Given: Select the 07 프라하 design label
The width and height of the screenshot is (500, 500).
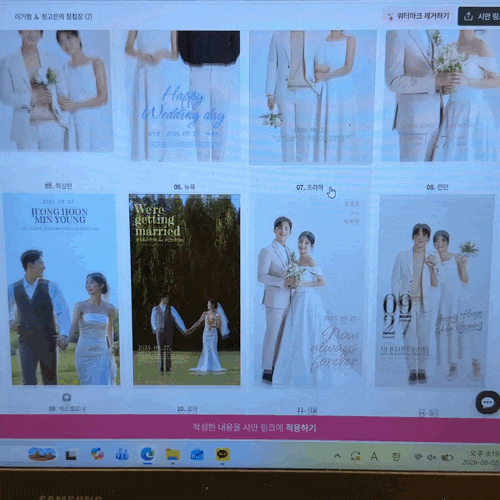Looking at the screenshot, I should click(310, 187).
